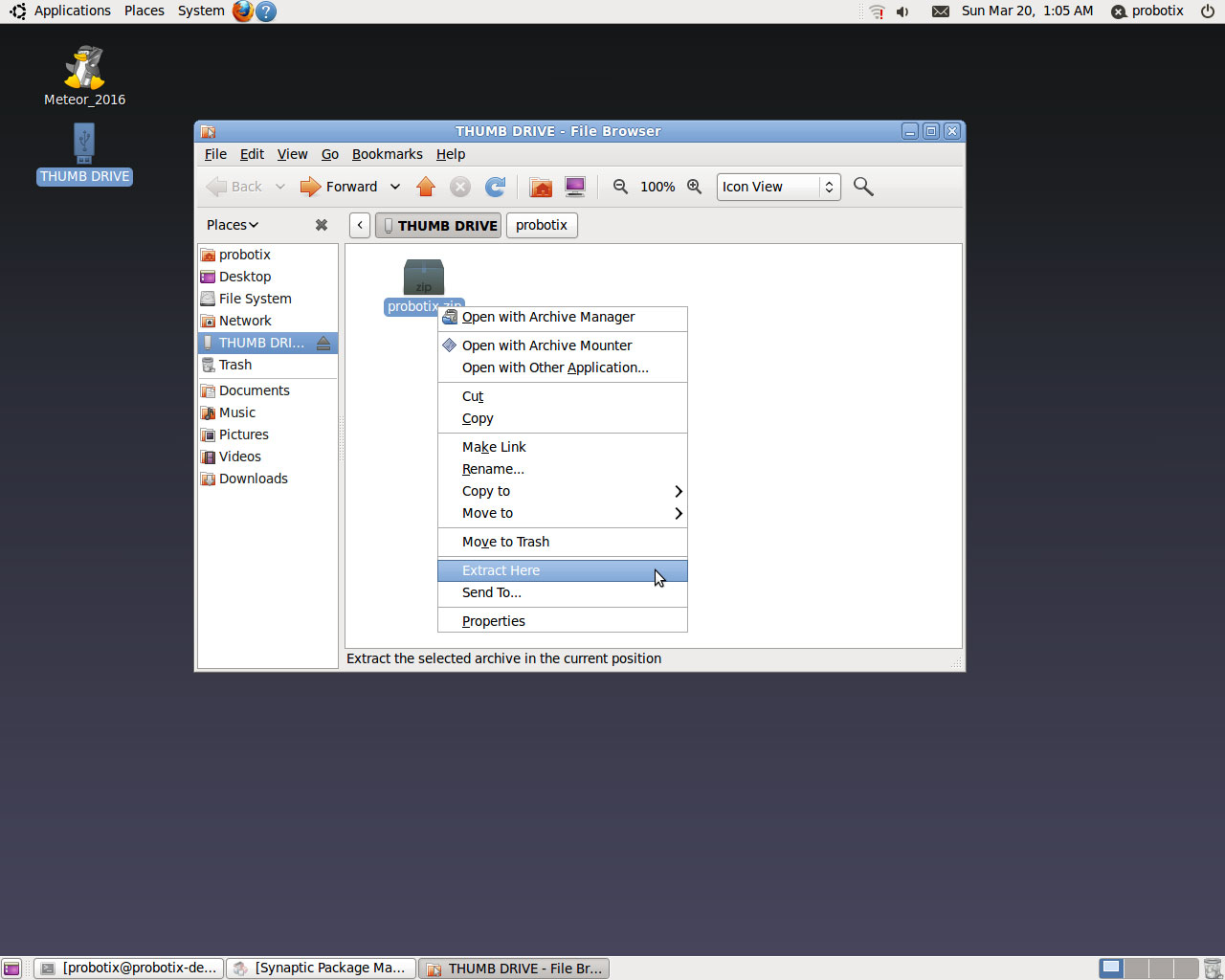Open the Bookmarks menu

pos(387,154)
